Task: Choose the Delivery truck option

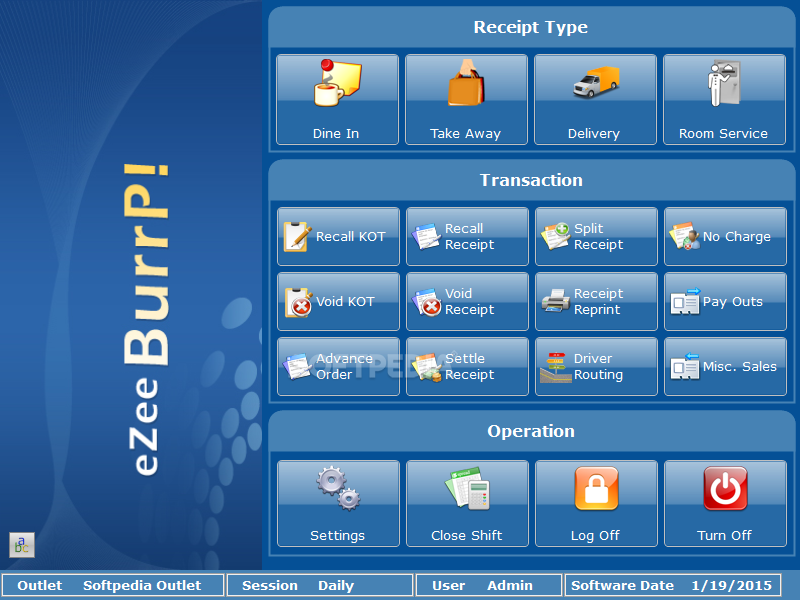Action: (x=595, y=99)
